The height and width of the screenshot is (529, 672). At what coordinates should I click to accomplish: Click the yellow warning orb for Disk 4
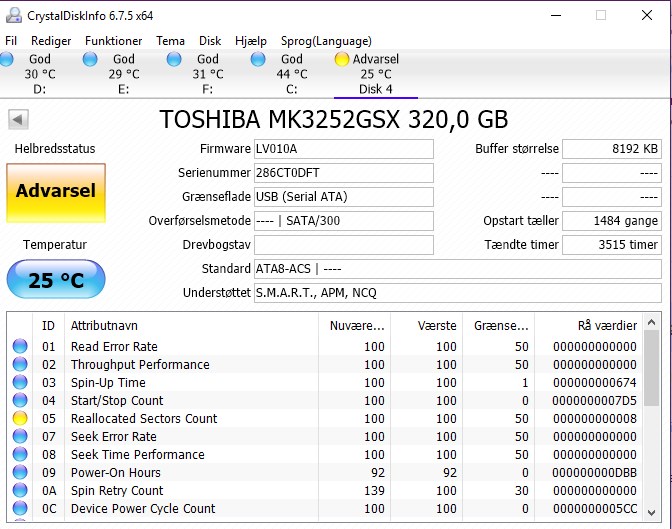coord(342,59)
